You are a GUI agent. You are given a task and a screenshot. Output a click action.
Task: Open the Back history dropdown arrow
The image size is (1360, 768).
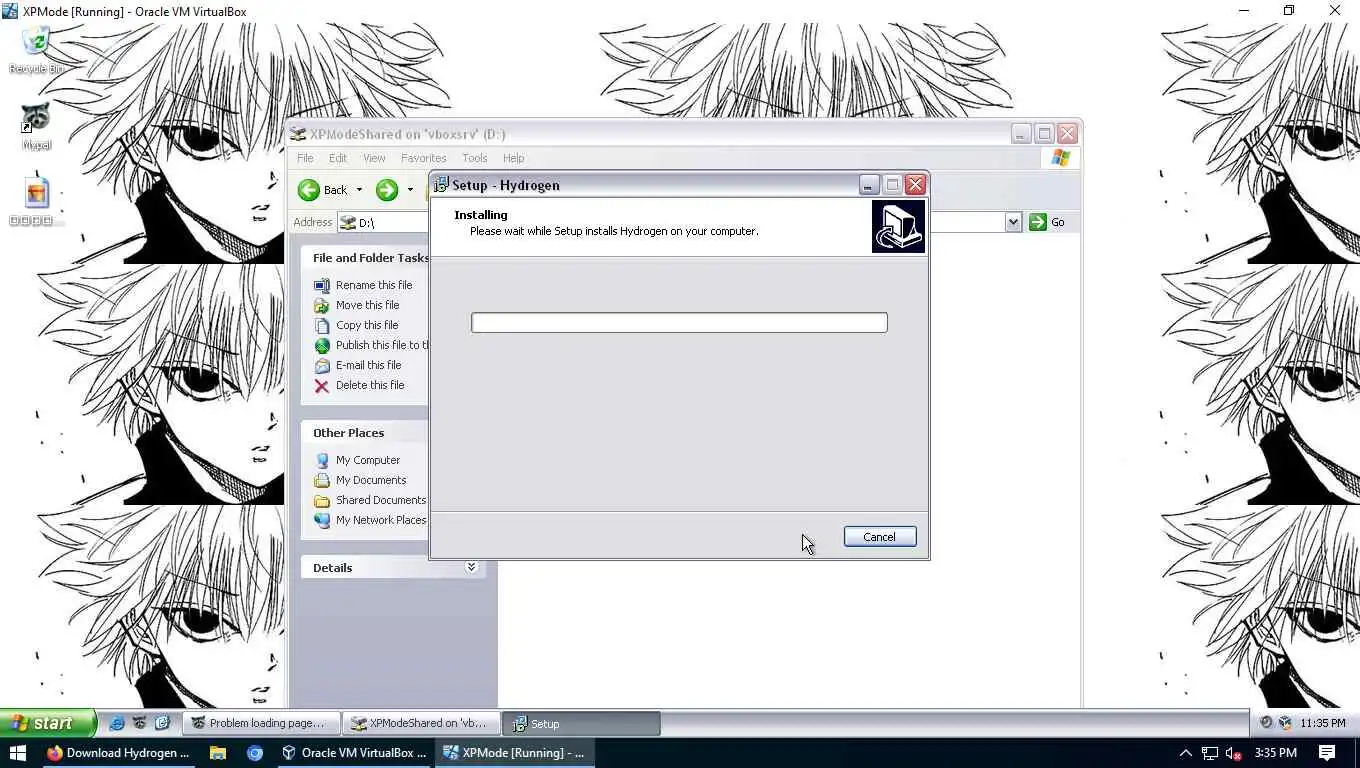(x=359, y=190)
